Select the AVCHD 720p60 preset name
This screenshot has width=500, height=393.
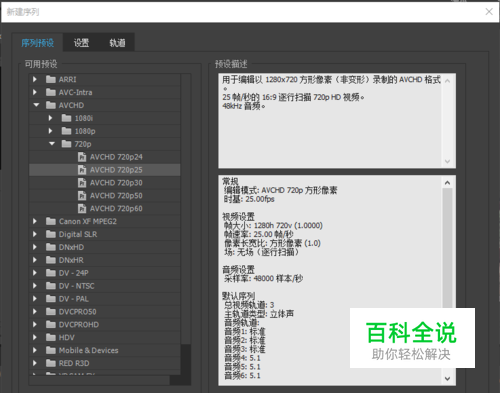116,209
